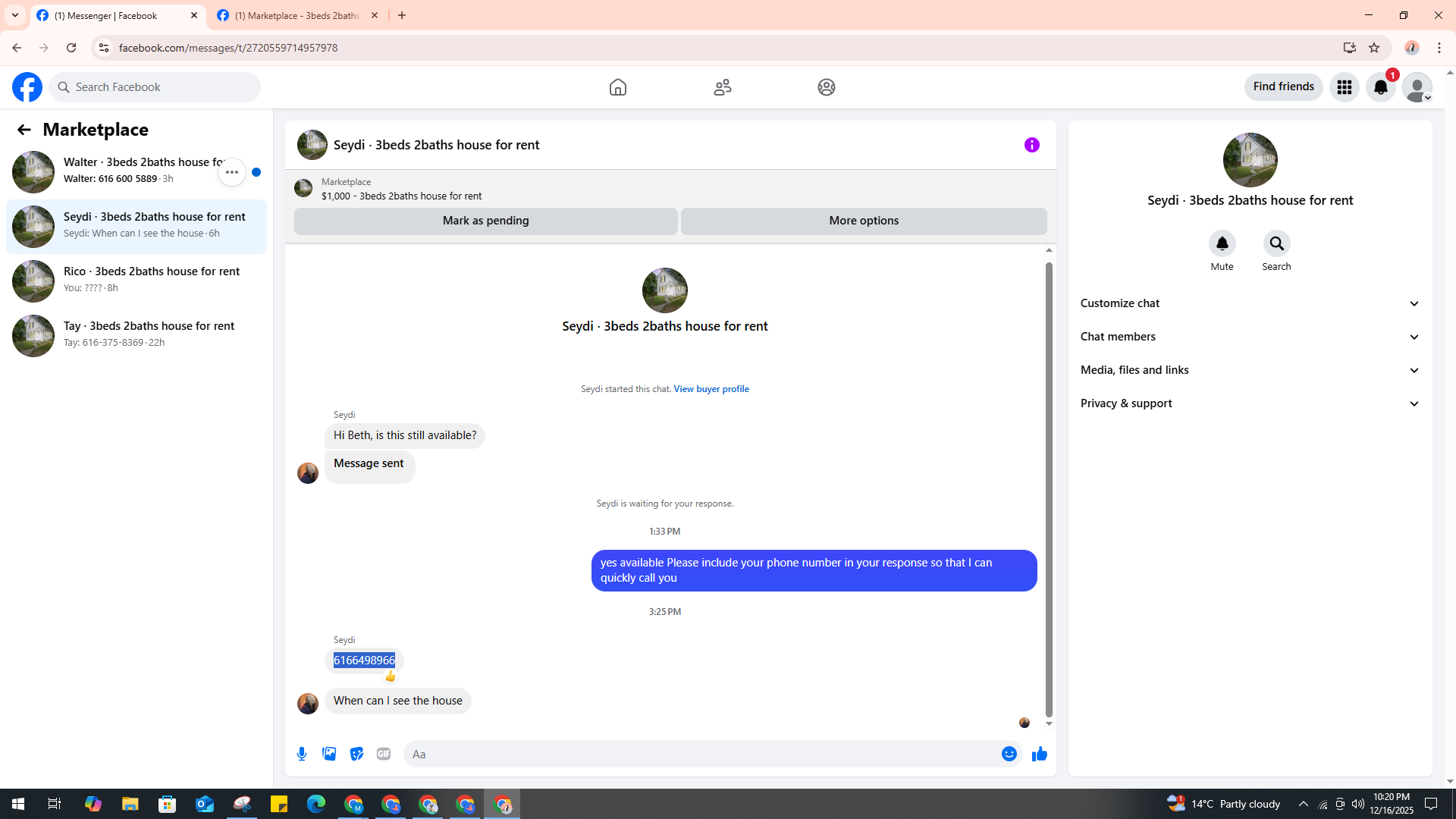Screen dimensions: 1456x819
Task: Open Chrome's three-dot menu
Action: (1439, 48)
